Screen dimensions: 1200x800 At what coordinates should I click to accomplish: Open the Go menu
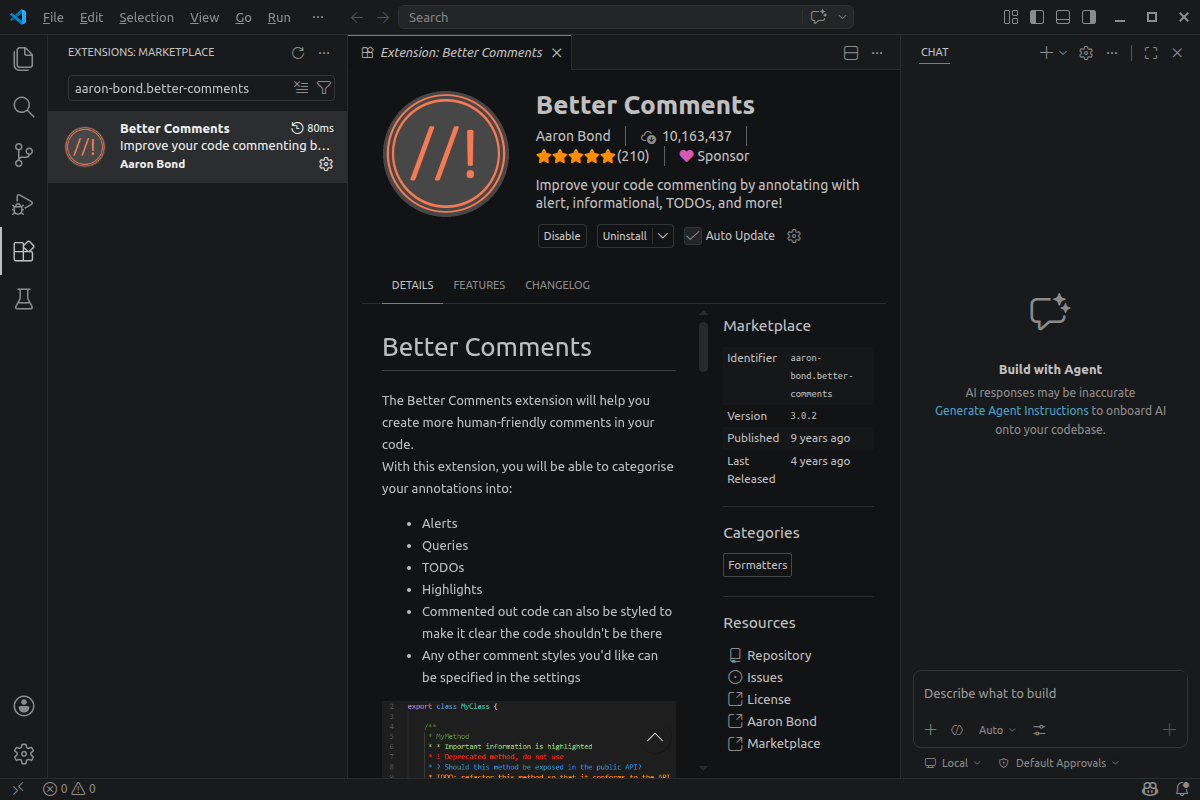244,17
